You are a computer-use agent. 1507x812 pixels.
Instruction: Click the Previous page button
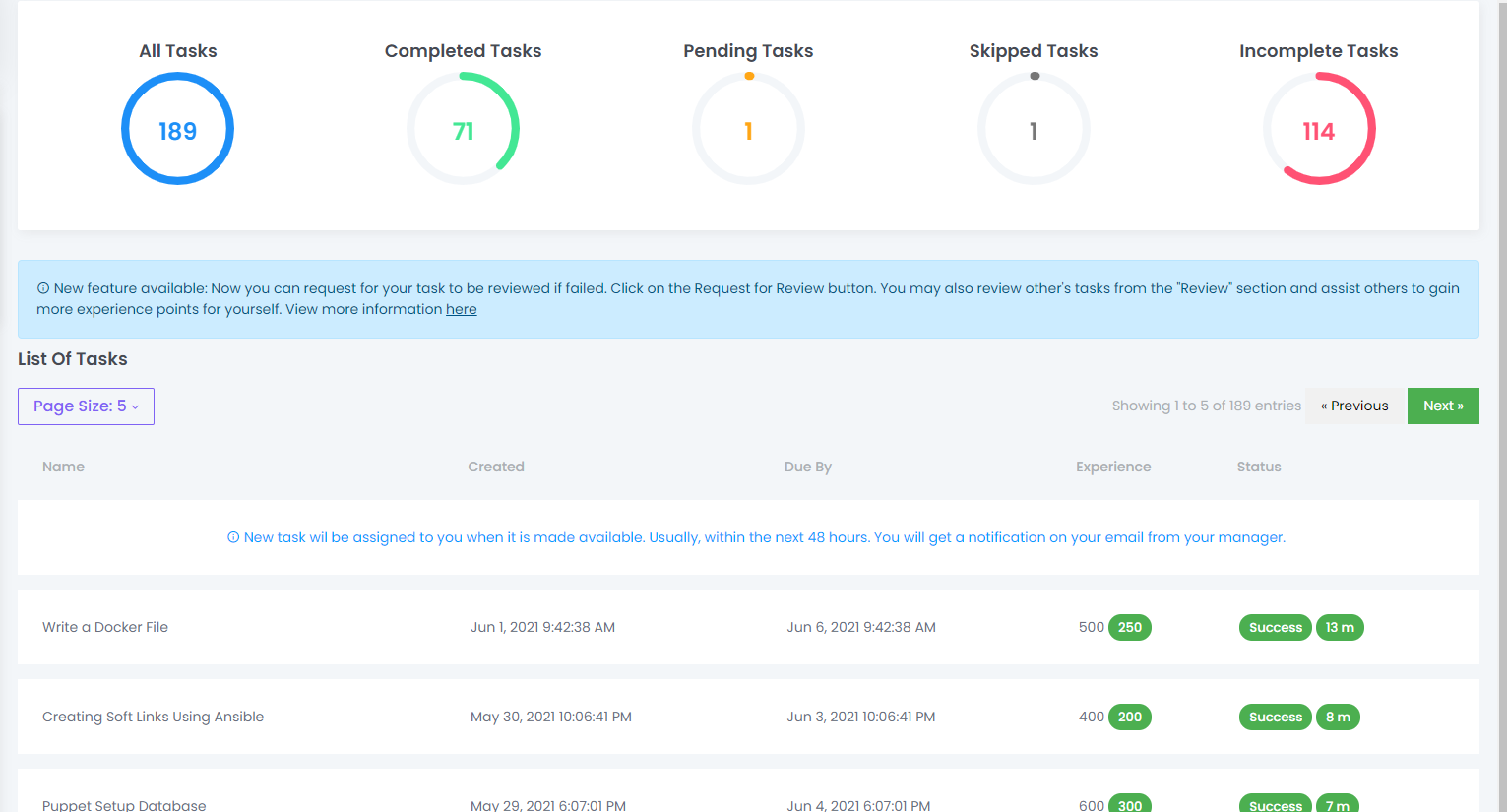1354,406
